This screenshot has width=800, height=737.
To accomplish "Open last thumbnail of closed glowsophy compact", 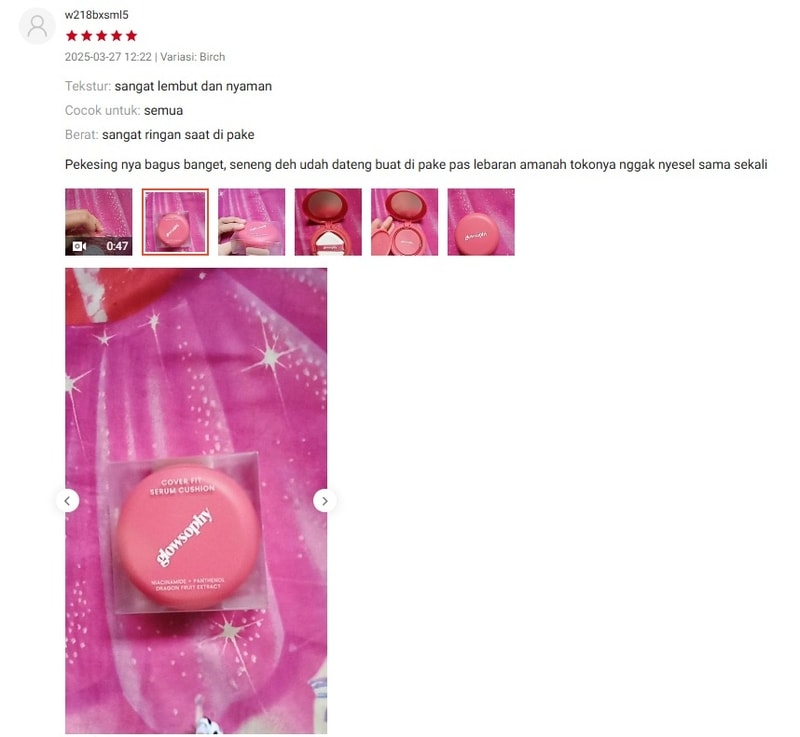I will pyautogui.click(x=481, y=222).
